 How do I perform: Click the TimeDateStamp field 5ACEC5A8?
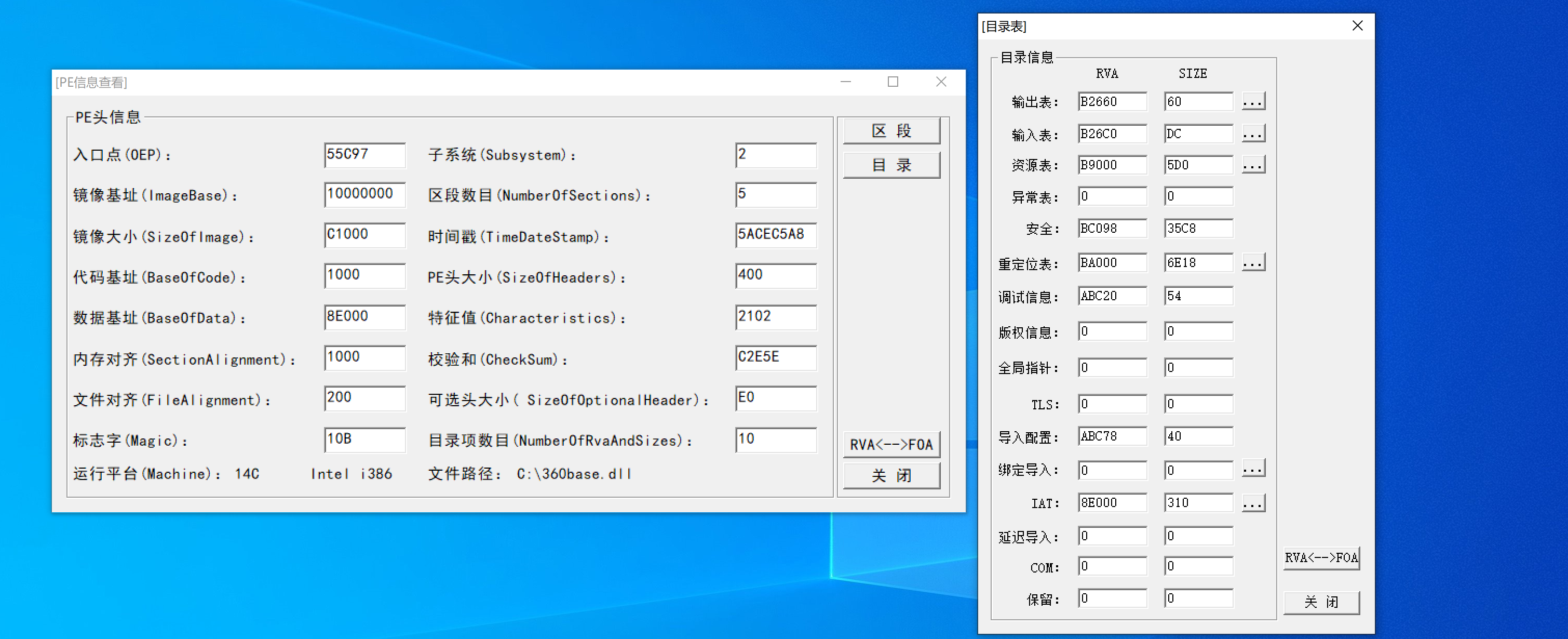[775, 234]
